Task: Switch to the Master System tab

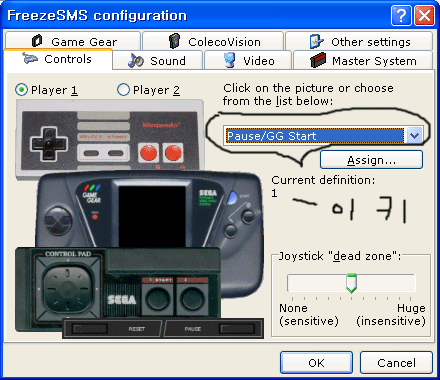Action: click(363, 61)
